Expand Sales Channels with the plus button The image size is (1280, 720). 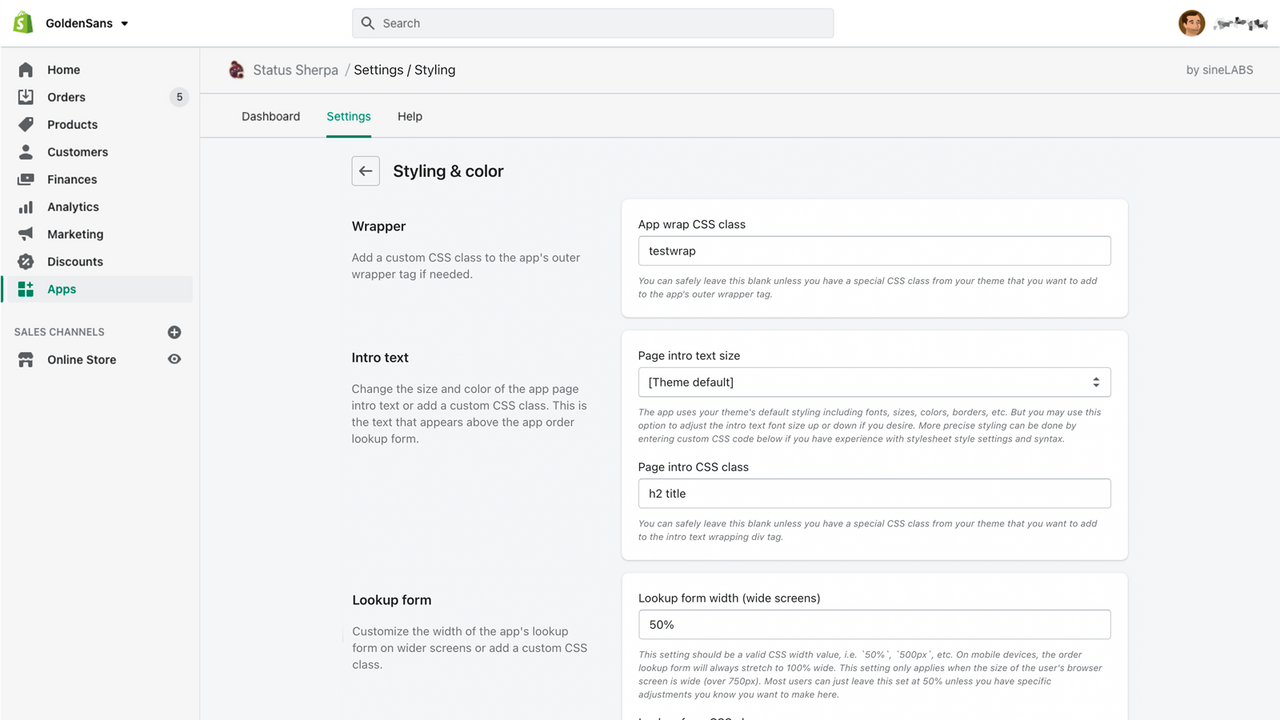(x=174, y=332)
